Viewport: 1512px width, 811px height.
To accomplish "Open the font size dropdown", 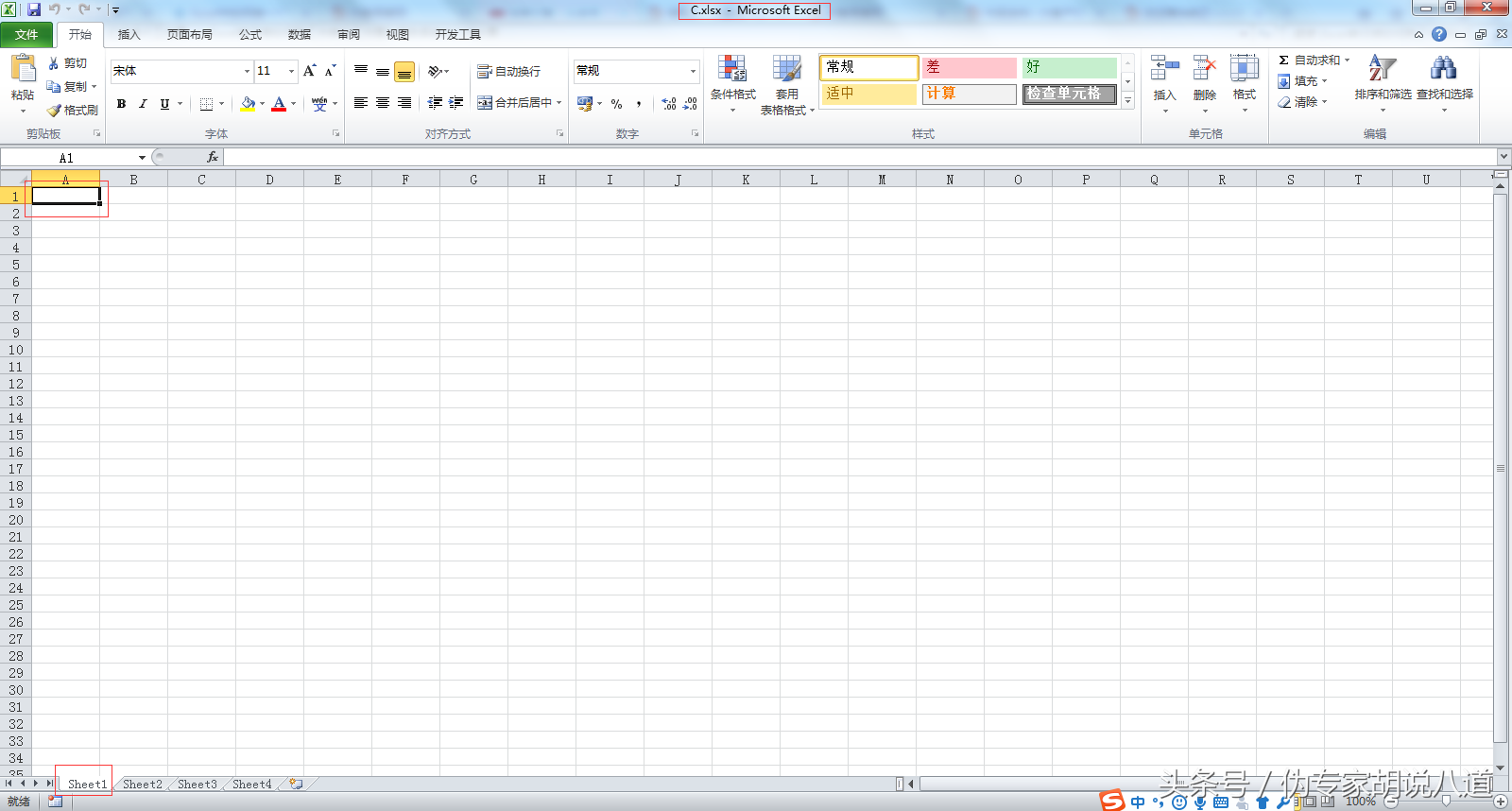I will coord(291,71).
